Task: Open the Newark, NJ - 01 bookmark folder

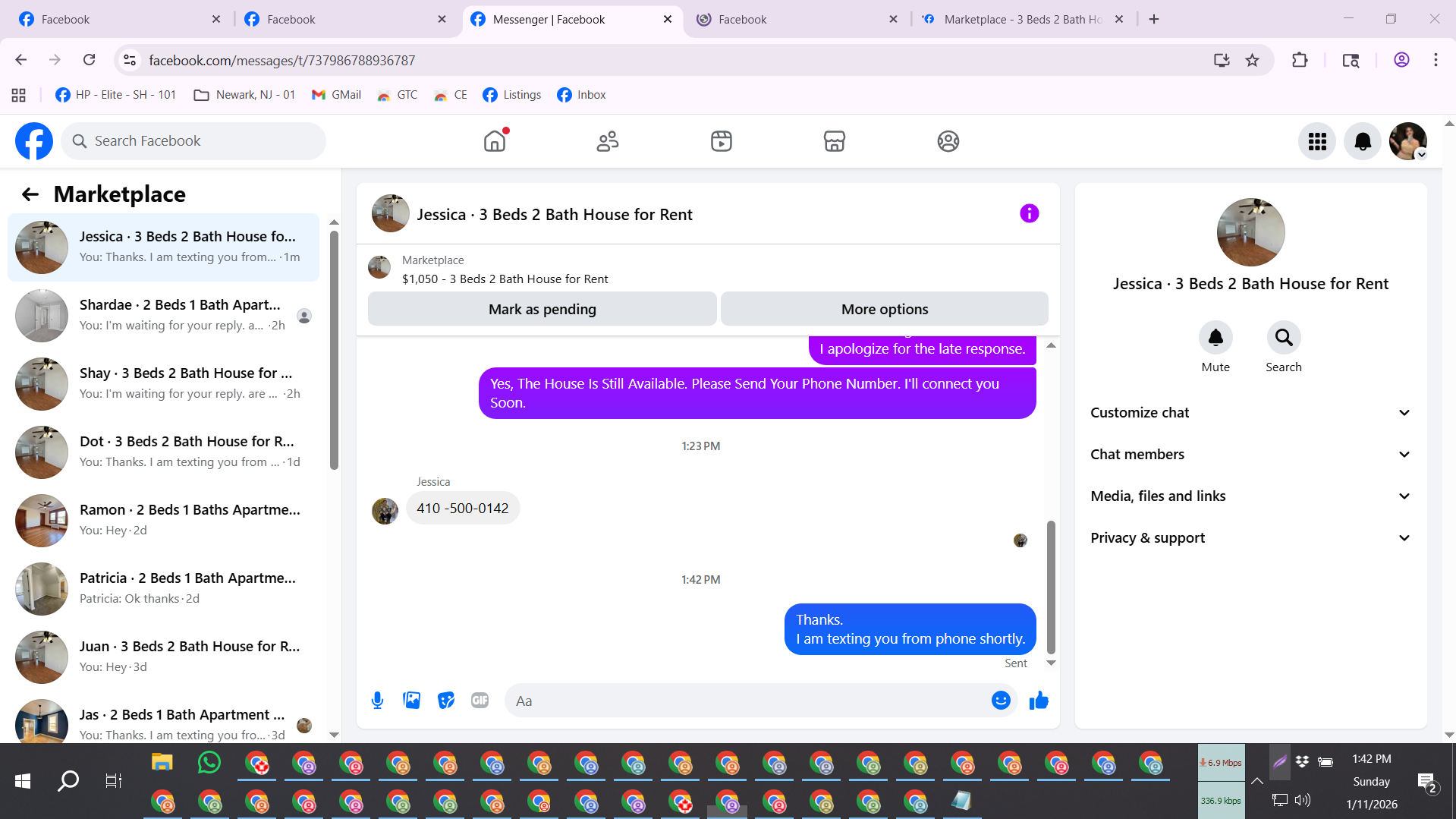Action: 244,95
